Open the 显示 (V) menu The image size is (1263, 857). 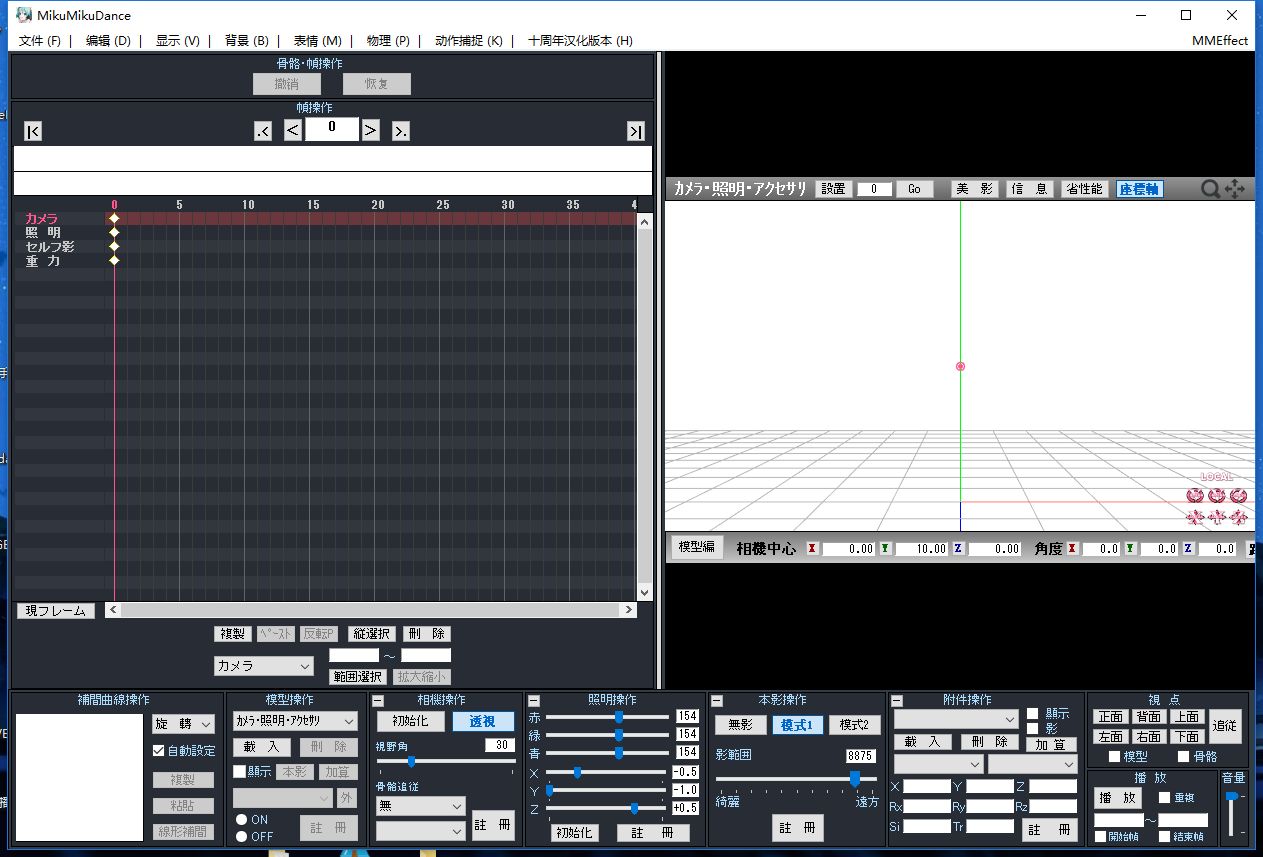(x=178, y=41)
